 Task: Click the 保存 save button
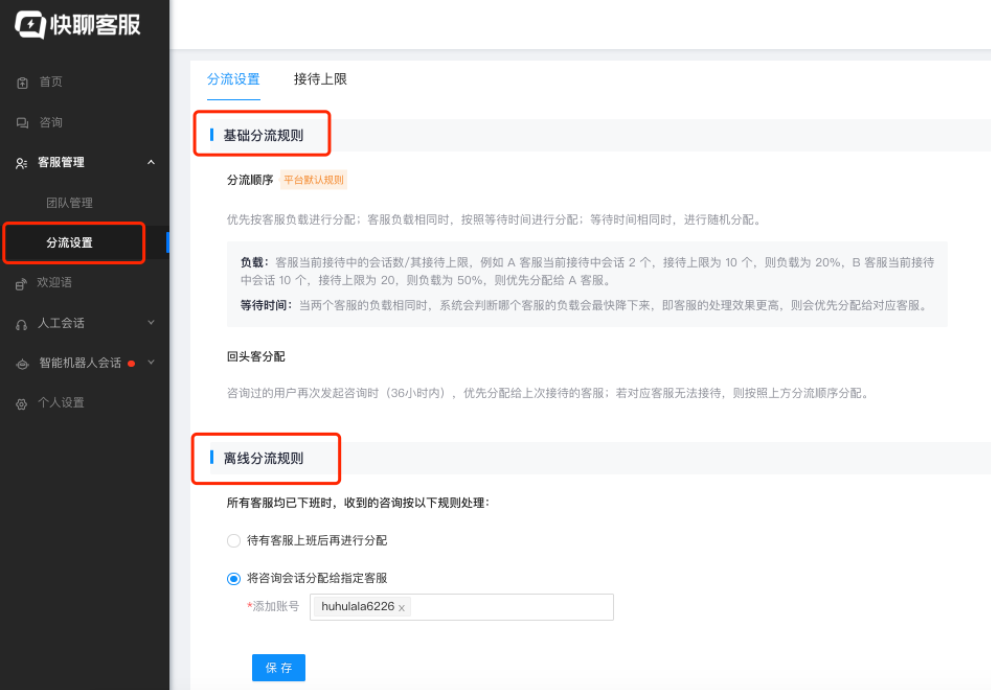278,667
